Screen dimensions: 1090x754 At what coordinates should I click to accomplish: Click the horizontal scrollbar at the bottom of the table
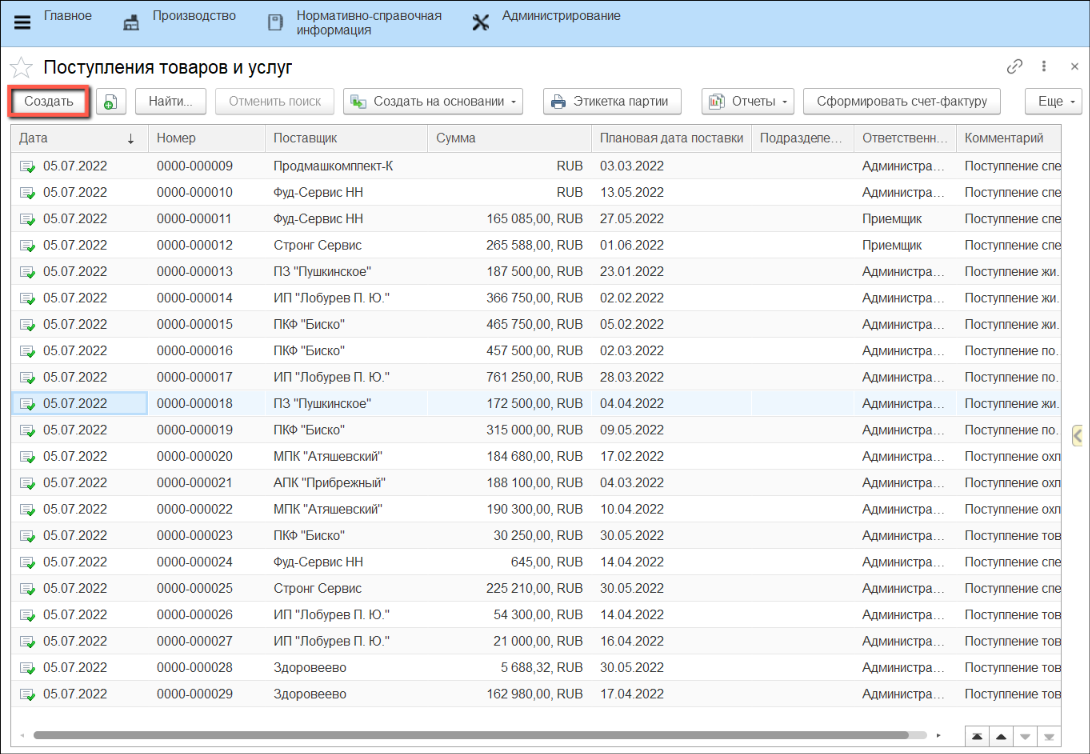pyautogui.click(x=470, y=735)
